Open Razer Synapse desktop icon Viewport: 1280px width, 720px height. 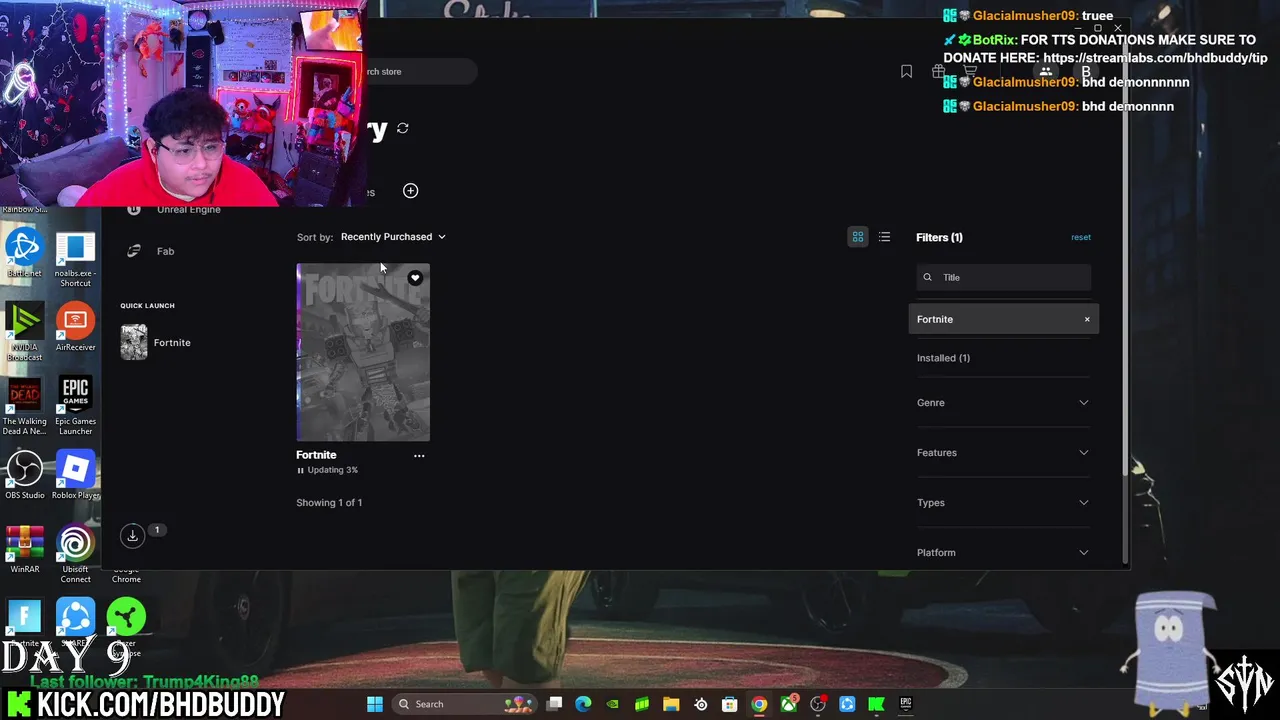(126, 627)
